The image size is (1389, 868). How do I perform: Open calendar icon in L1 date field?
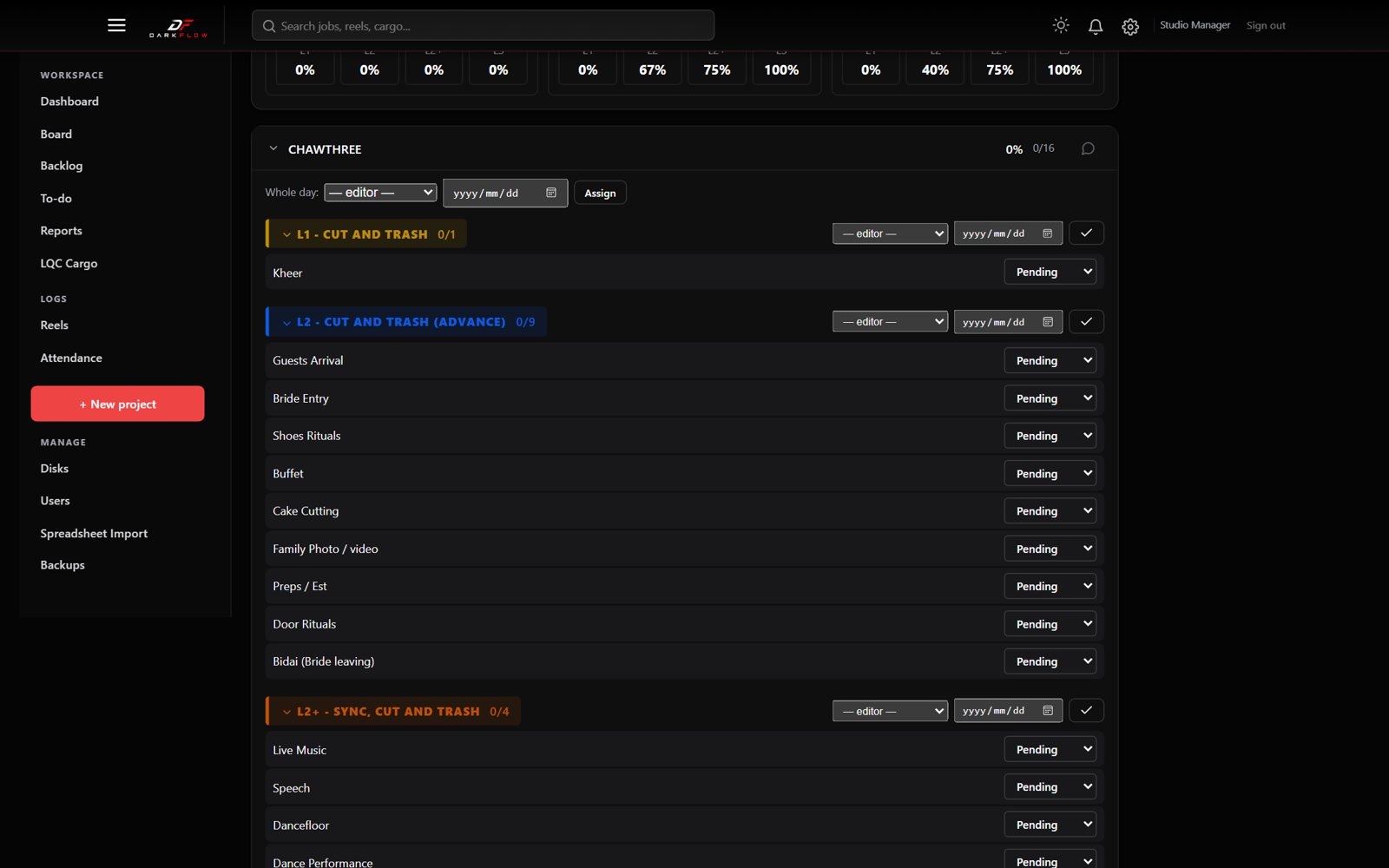point(1048,233)
